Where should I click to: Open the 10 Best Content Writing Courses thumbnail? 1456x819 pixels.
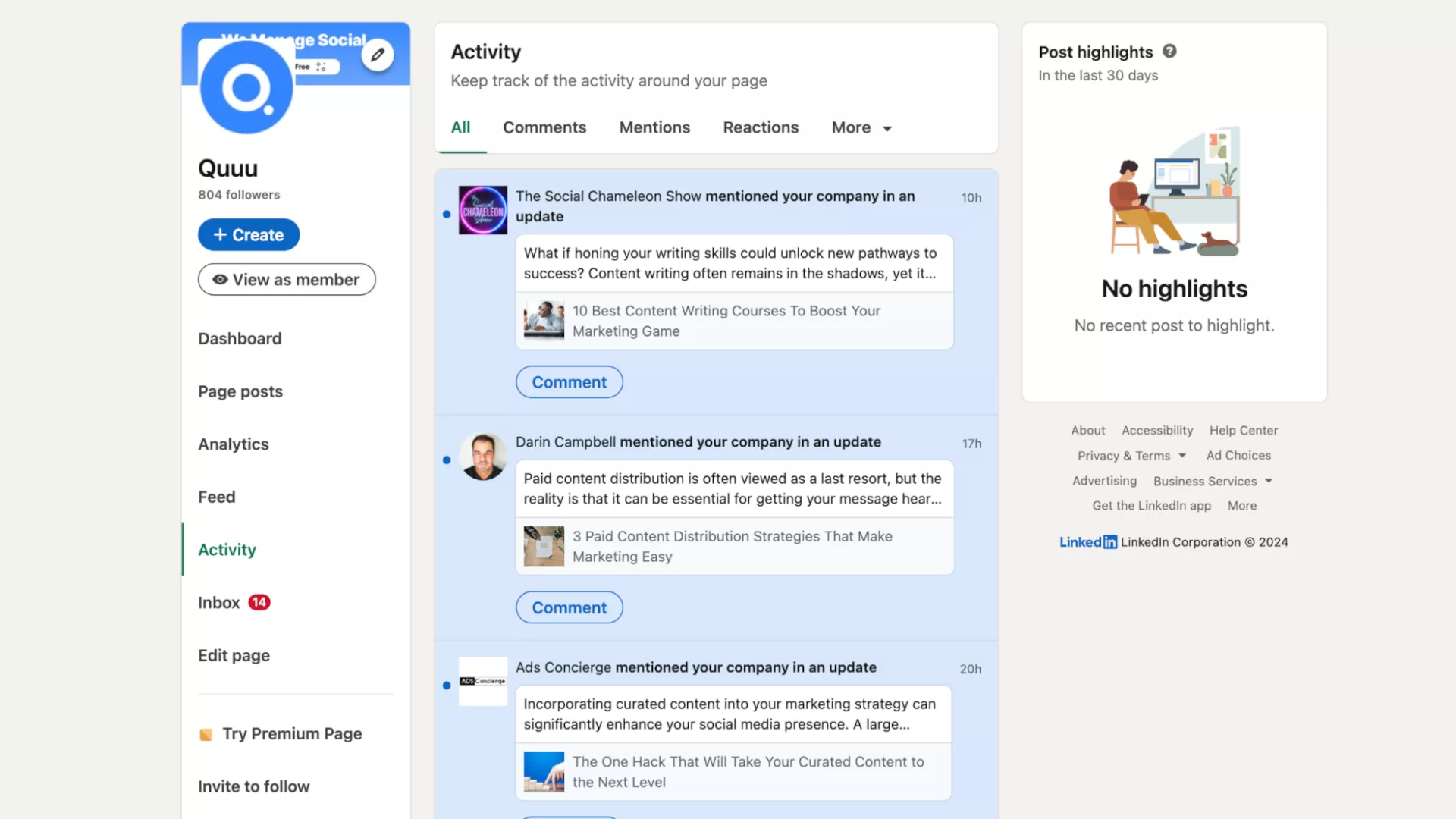(544, 320)
